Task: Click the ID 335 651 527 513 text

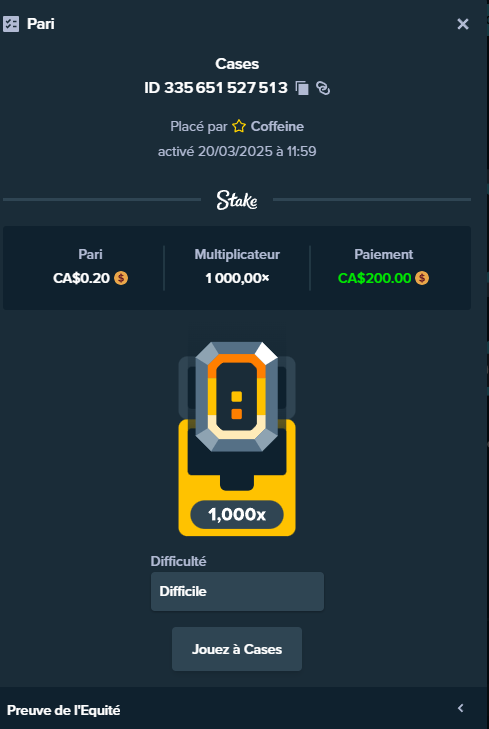Action: [216, 88]
